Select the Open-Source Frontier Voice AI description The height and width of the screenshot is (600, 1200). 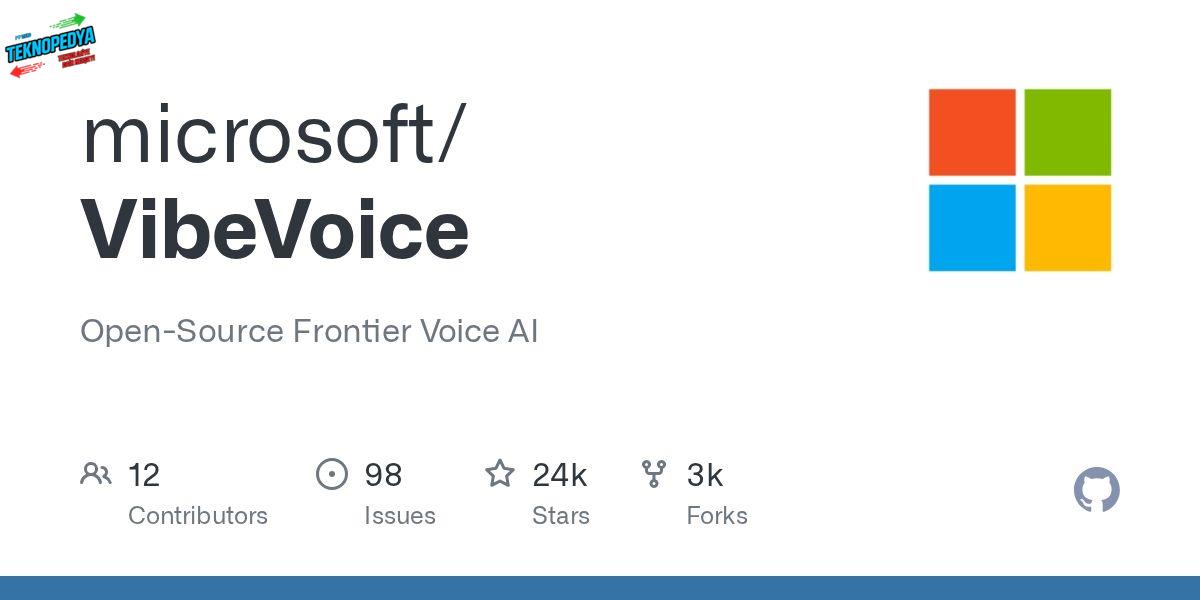309,332
